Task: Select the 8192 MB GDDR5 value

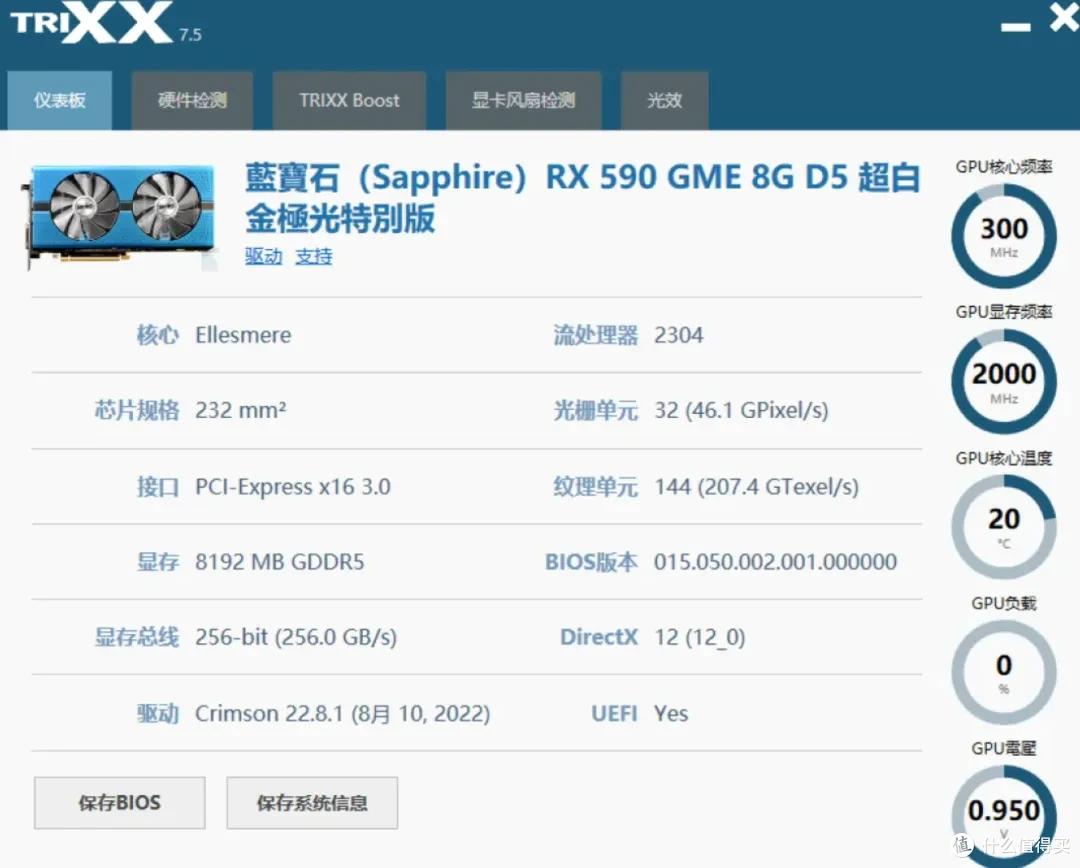Action: (x=280, y=562)
